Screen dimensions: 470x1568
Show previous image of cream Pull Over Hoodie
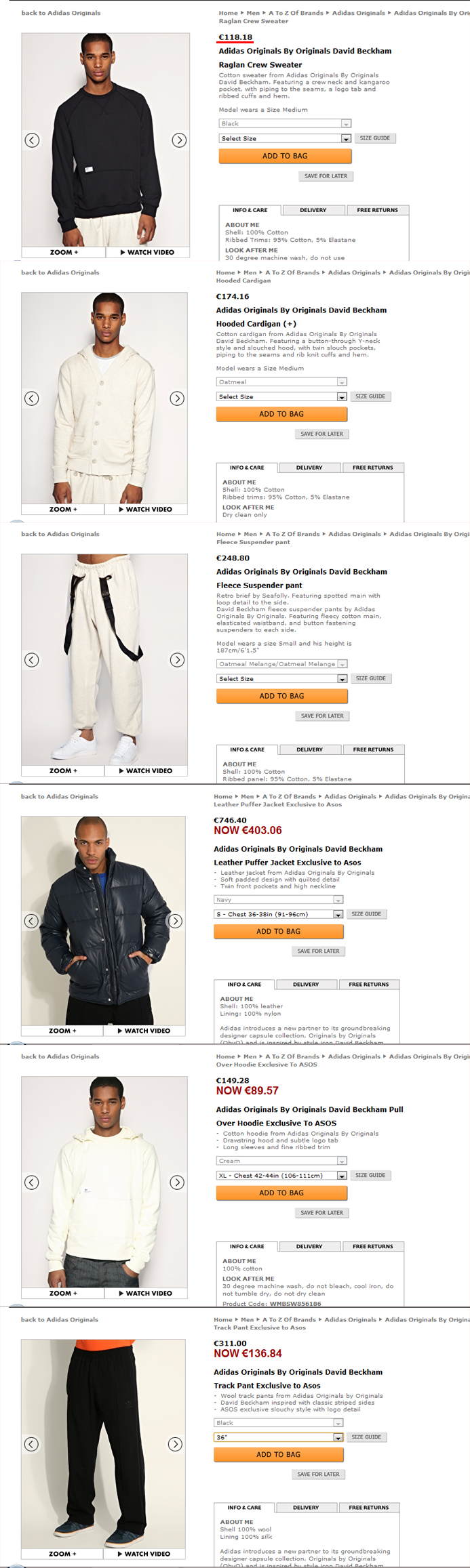32,1182
